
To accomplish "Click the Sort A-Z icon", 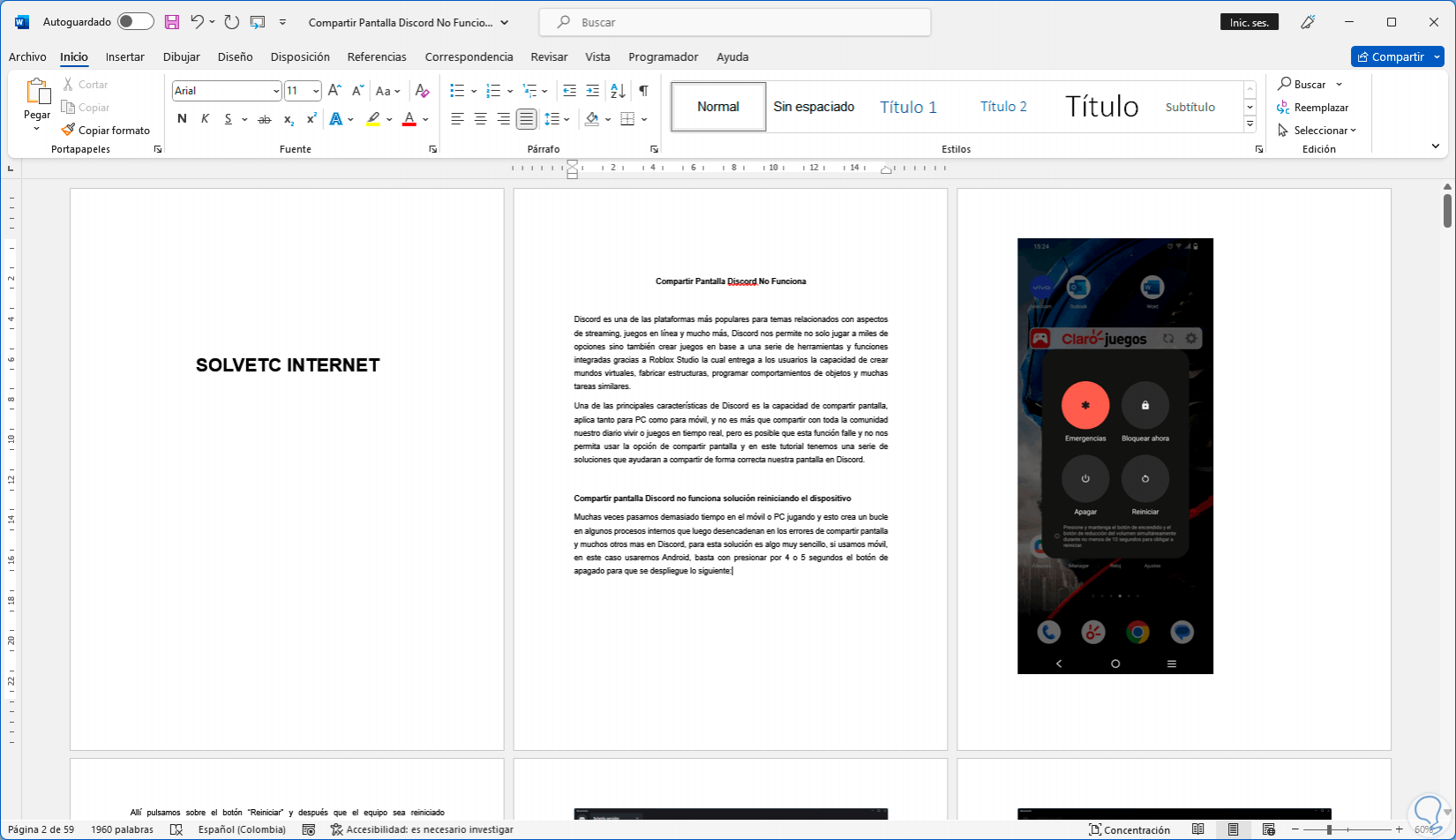I will coord(618,91).
